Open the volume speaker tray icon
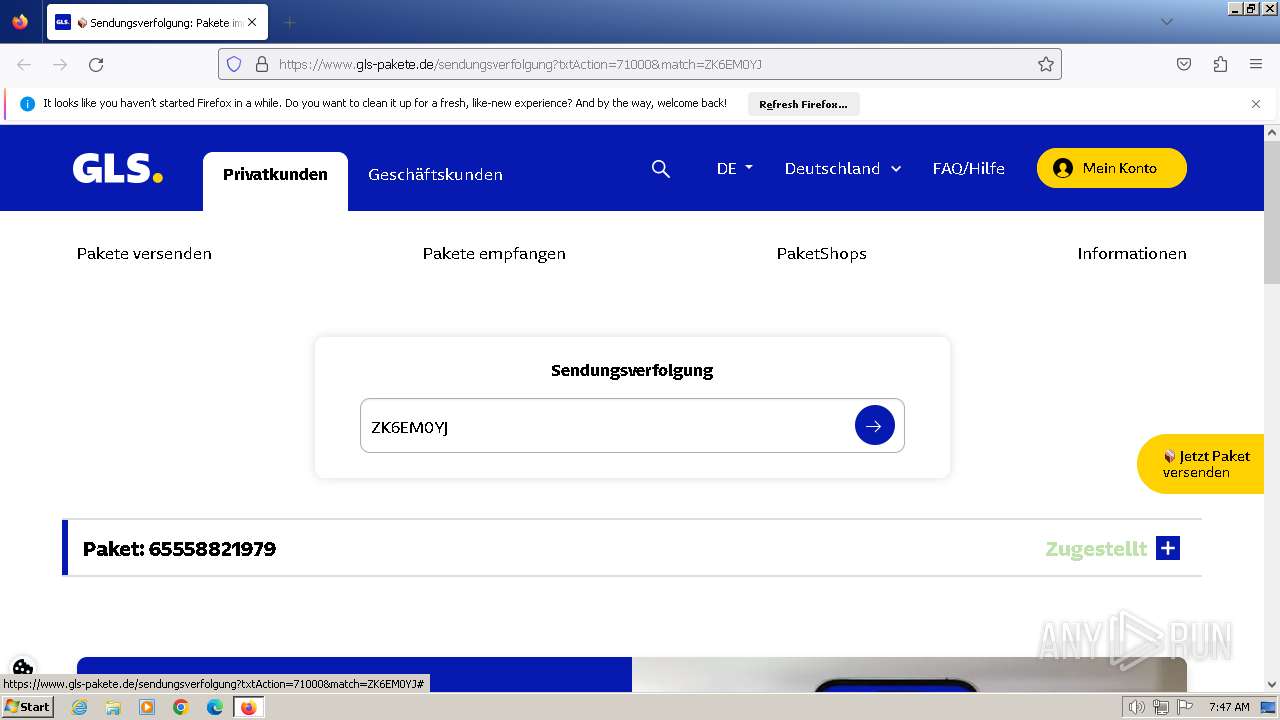Screen dimensions: 1280x720 [x=1136, y=707]
